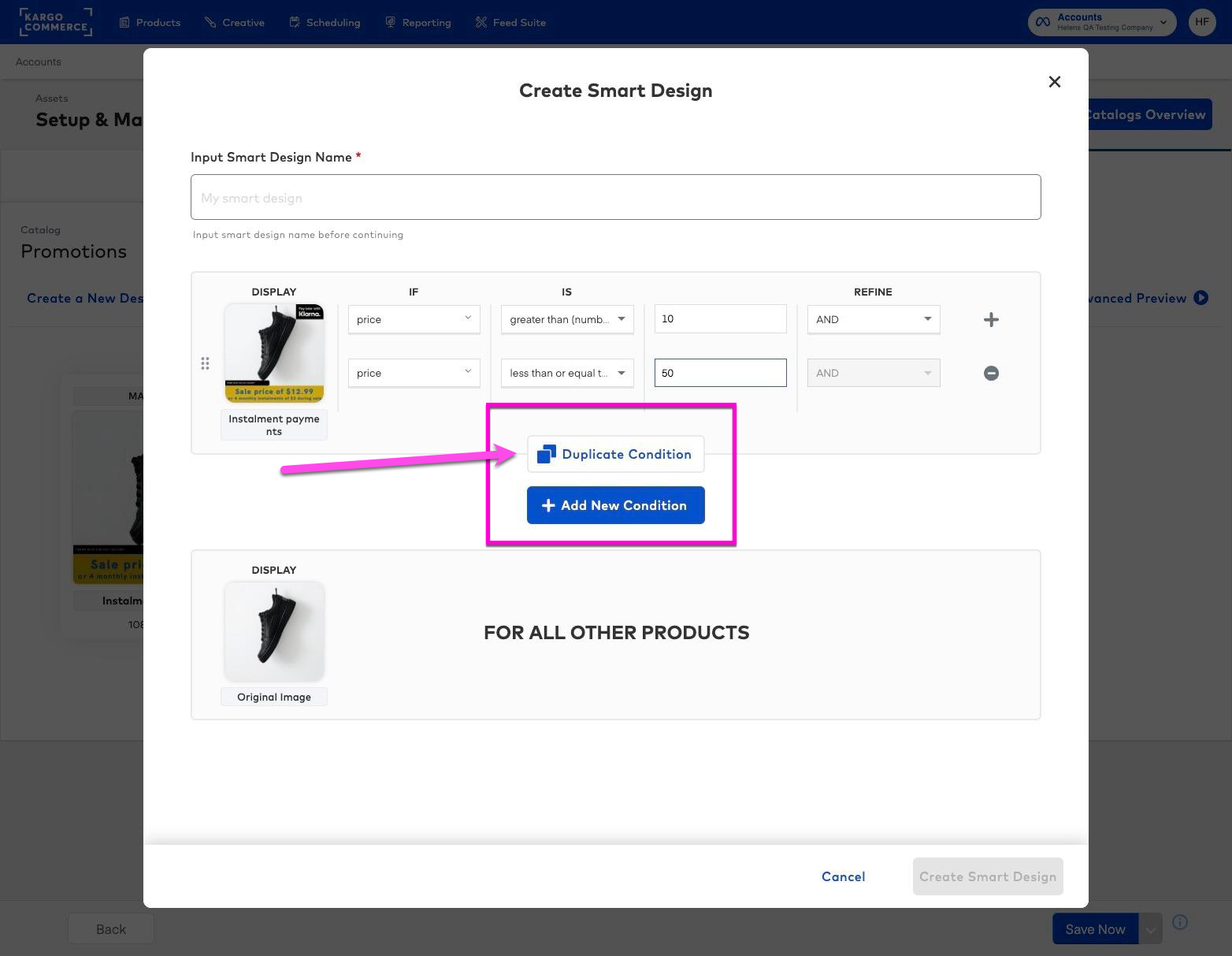Image resolution: width=1232 pixels, height=956 pixels.
Task: Click the Add New Condition button
Action: click(x=615, y=505)
